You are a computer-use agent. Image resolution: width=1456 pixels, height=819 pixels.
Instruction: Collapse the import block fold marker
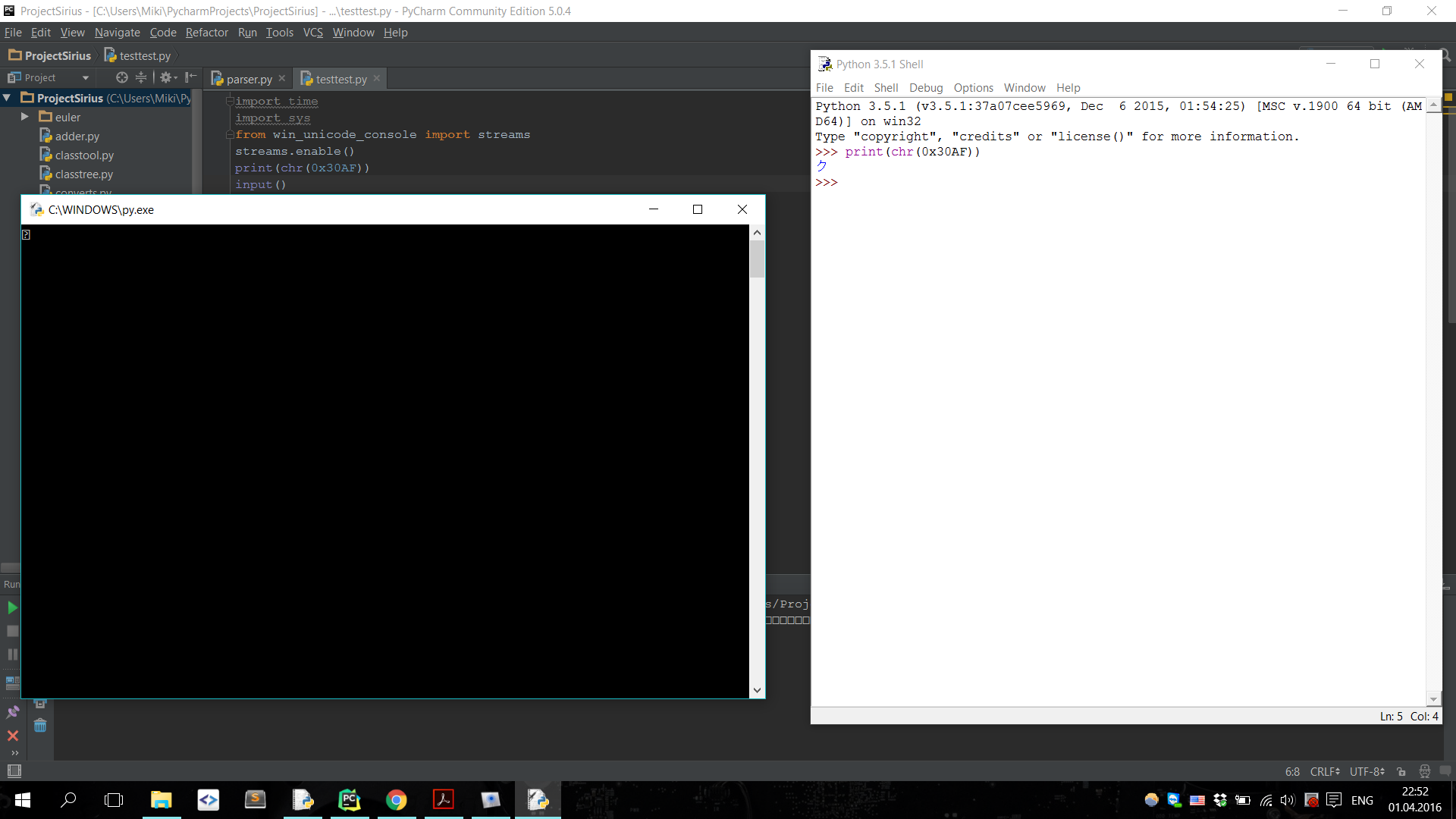(229, 101)
